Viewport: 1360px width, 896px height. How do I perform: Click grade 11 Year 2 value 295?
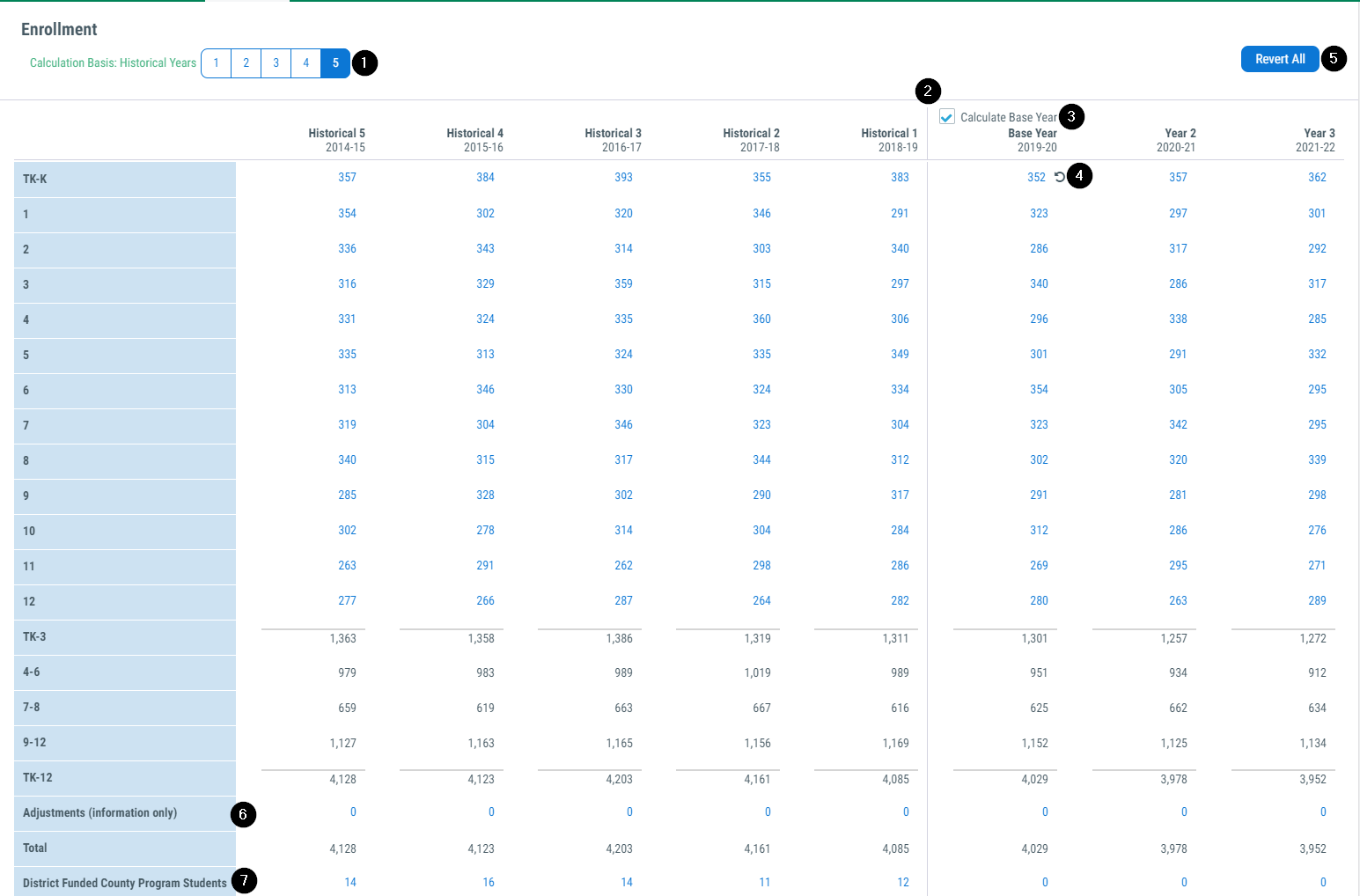(x=1179, y=566)
